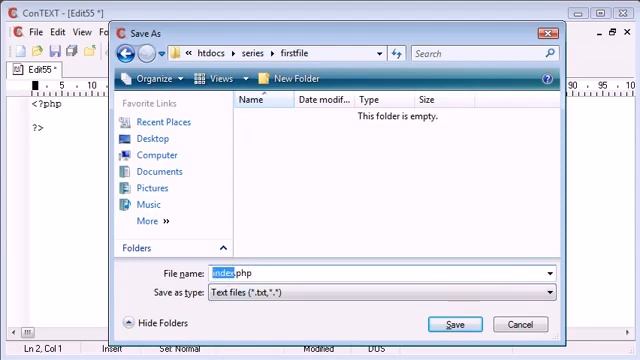Click the magnifier search icon

tap(550, 53)
